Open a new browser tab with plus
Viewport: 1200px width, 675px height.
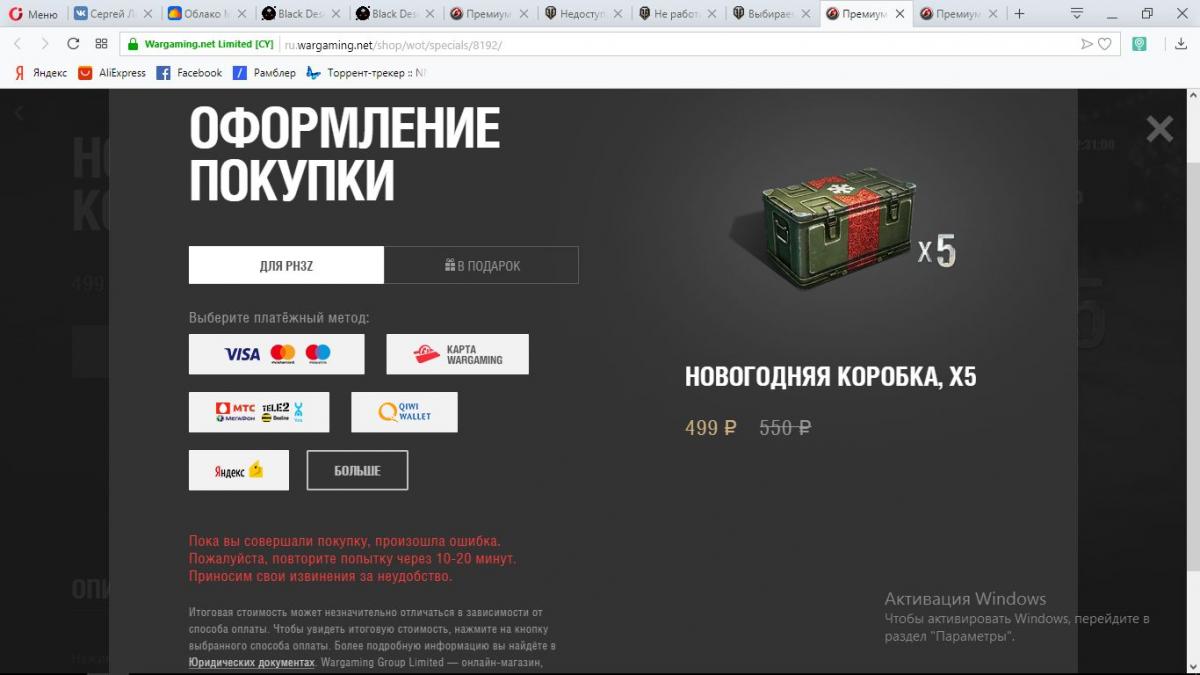coord(1019,14)
